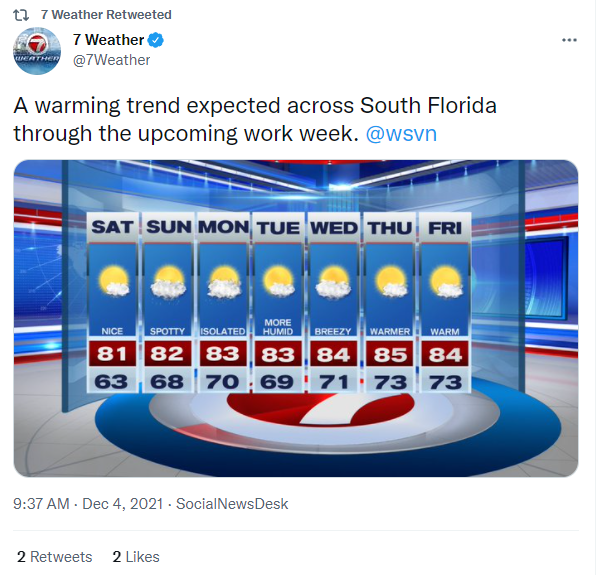603x575 pixels.
Task: Click the WED breezy weather icon
Action: 335,282
